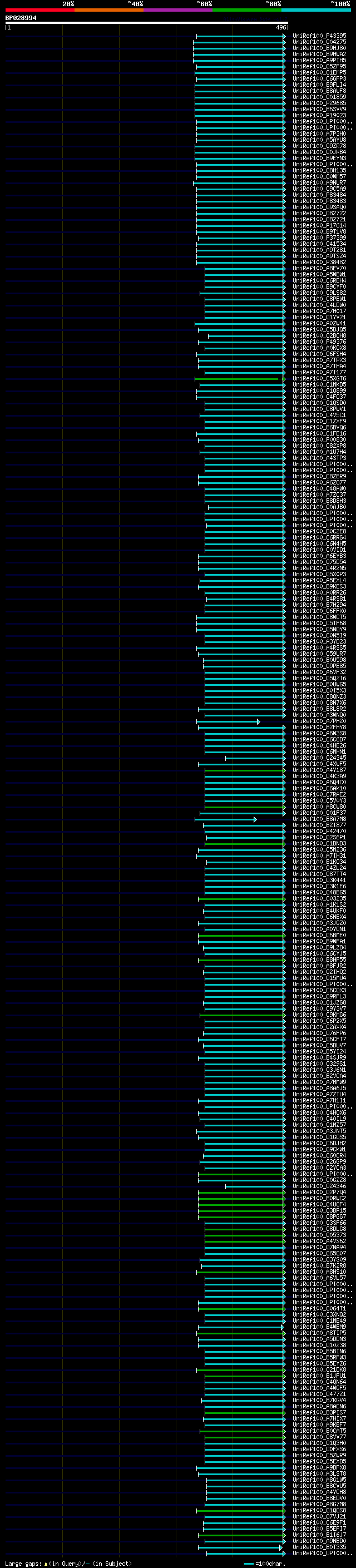This screenshot has height=1568, width=356.
Task: Click the UniRef100_A7IH31 label
Action: (319, 856)
